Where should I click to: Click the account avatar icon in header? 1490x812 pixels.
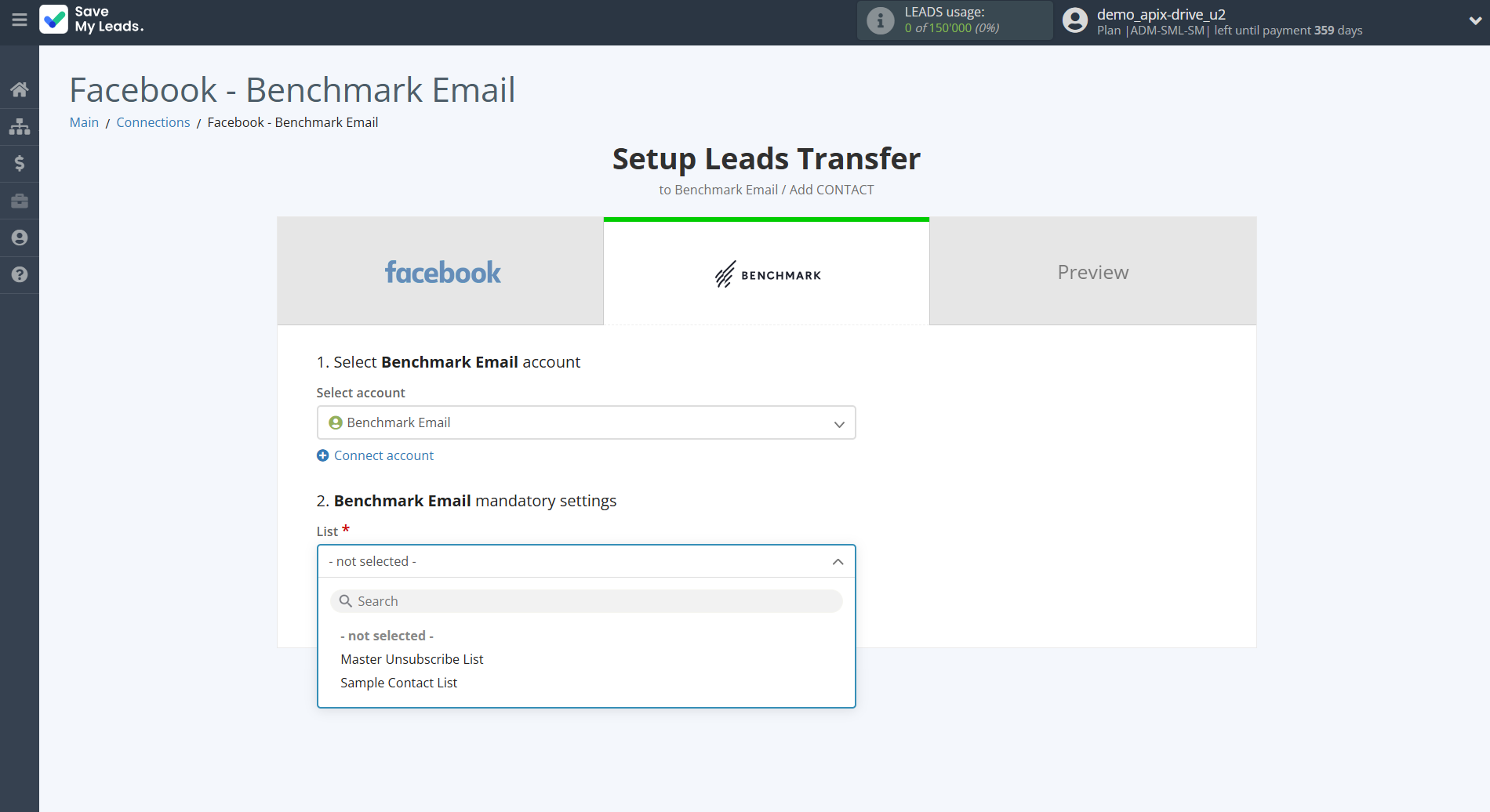click(x=1074, y=21)
